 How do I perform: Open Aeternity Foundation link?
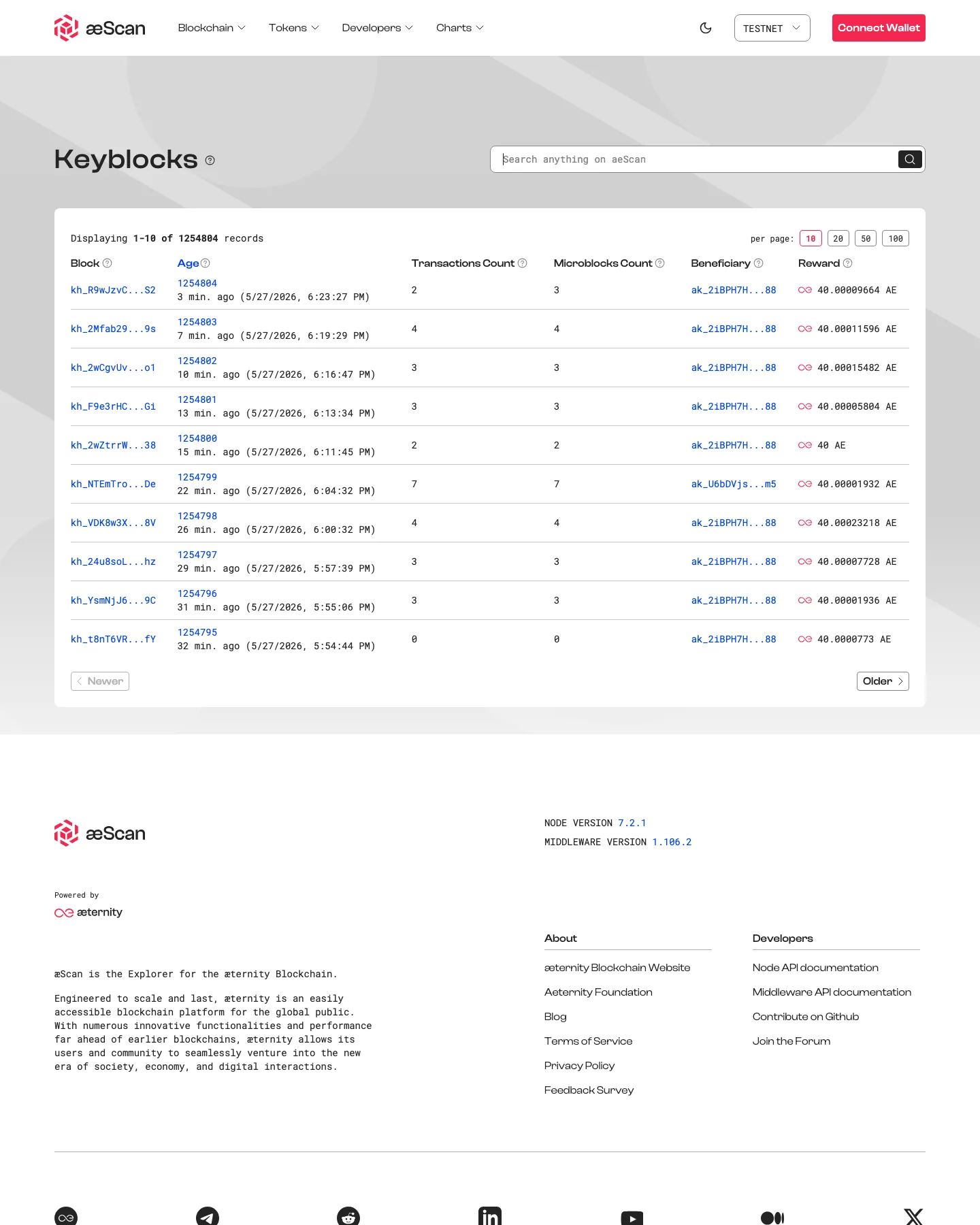[598, 992]
